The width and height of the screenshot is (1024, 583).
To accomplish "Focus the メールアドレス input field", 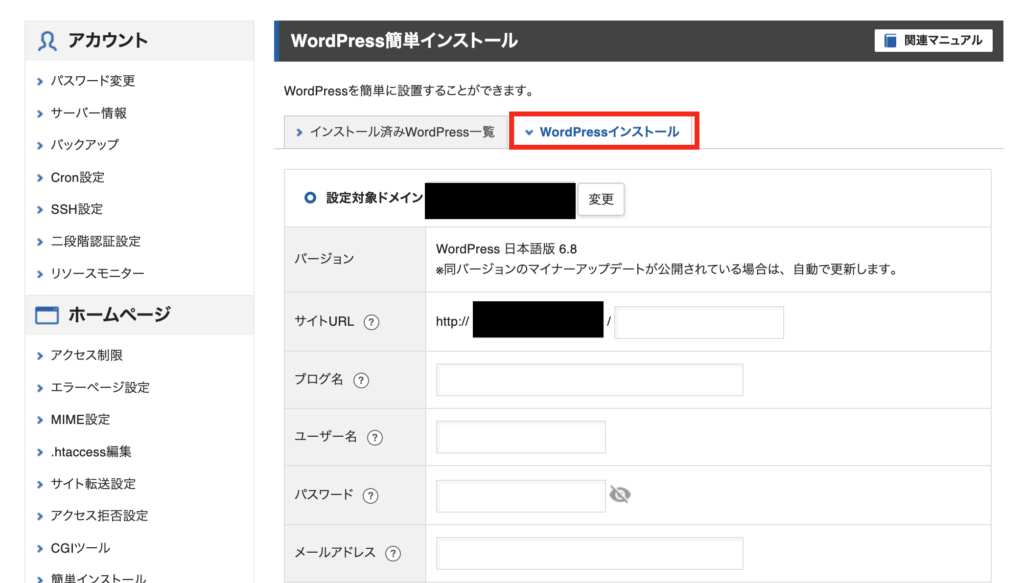I will (590, 553).
